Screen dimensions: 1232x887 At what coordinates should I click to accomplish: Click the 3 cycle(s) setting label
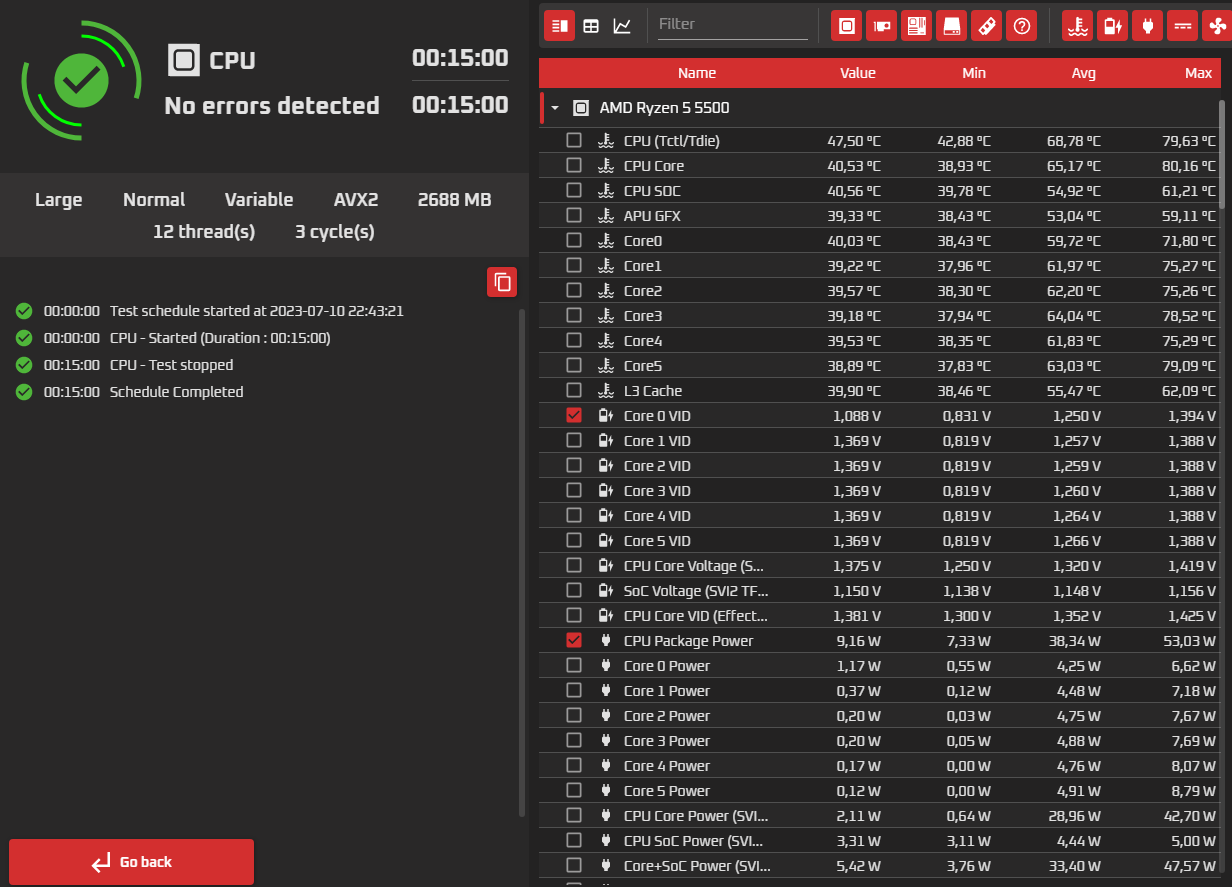click(335, 232)
